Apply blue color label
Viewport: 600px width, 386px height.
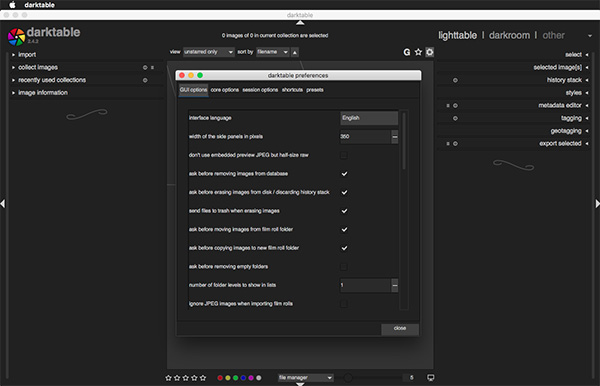click(x=243, y=378)
